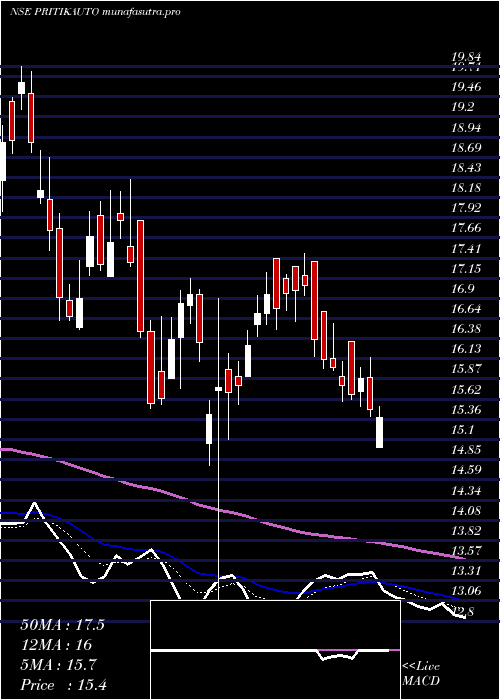Click the 15.87 price axis label
The height and width of the screenshot is (700, 500).
[x=466, y=369]
